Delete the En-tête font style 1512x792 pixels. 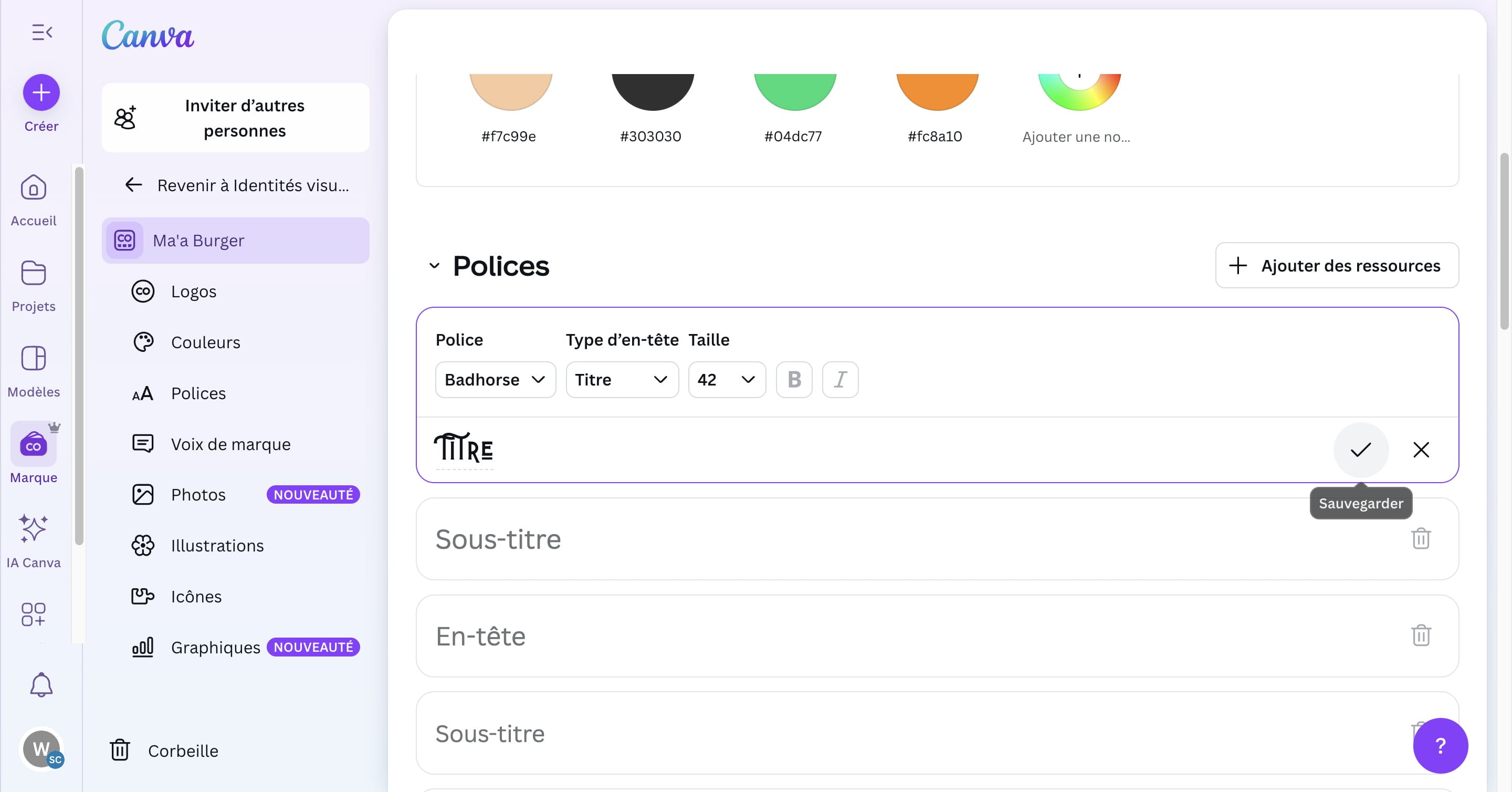coord(1421,635)
